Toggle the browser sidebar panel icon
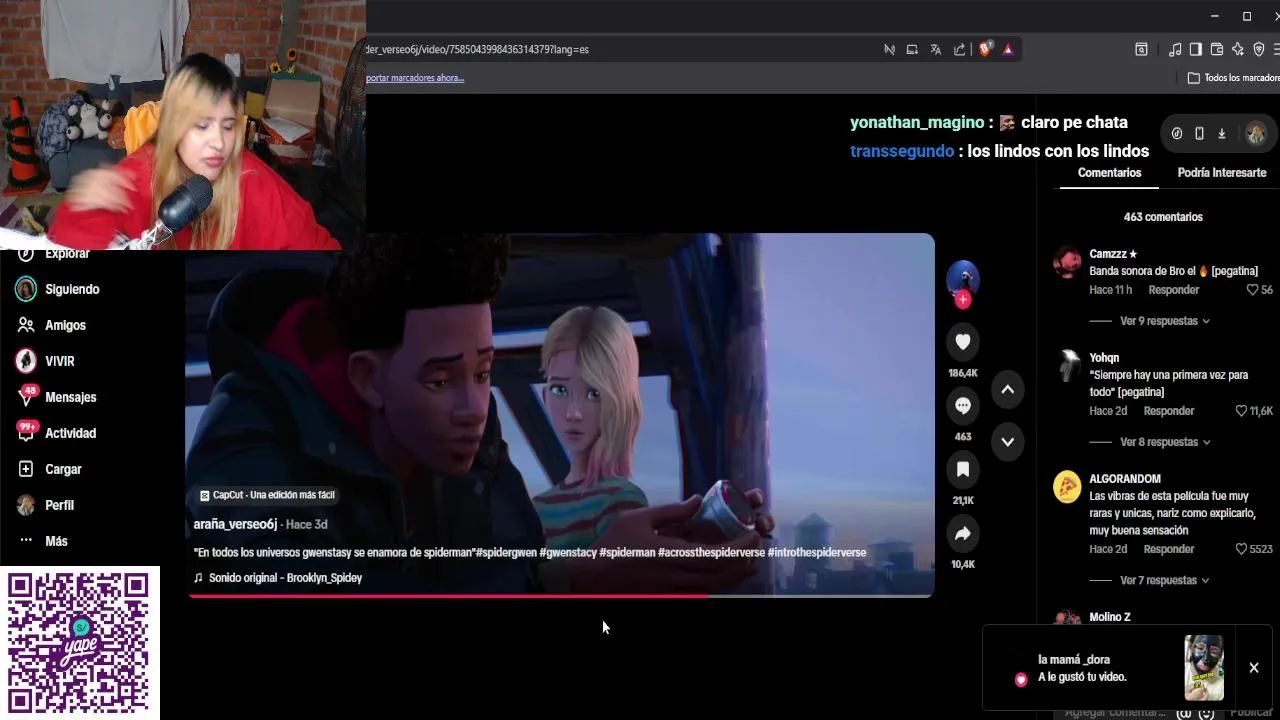The height and width of the screenshot is (720, 1280). [x=1195, y=49]
